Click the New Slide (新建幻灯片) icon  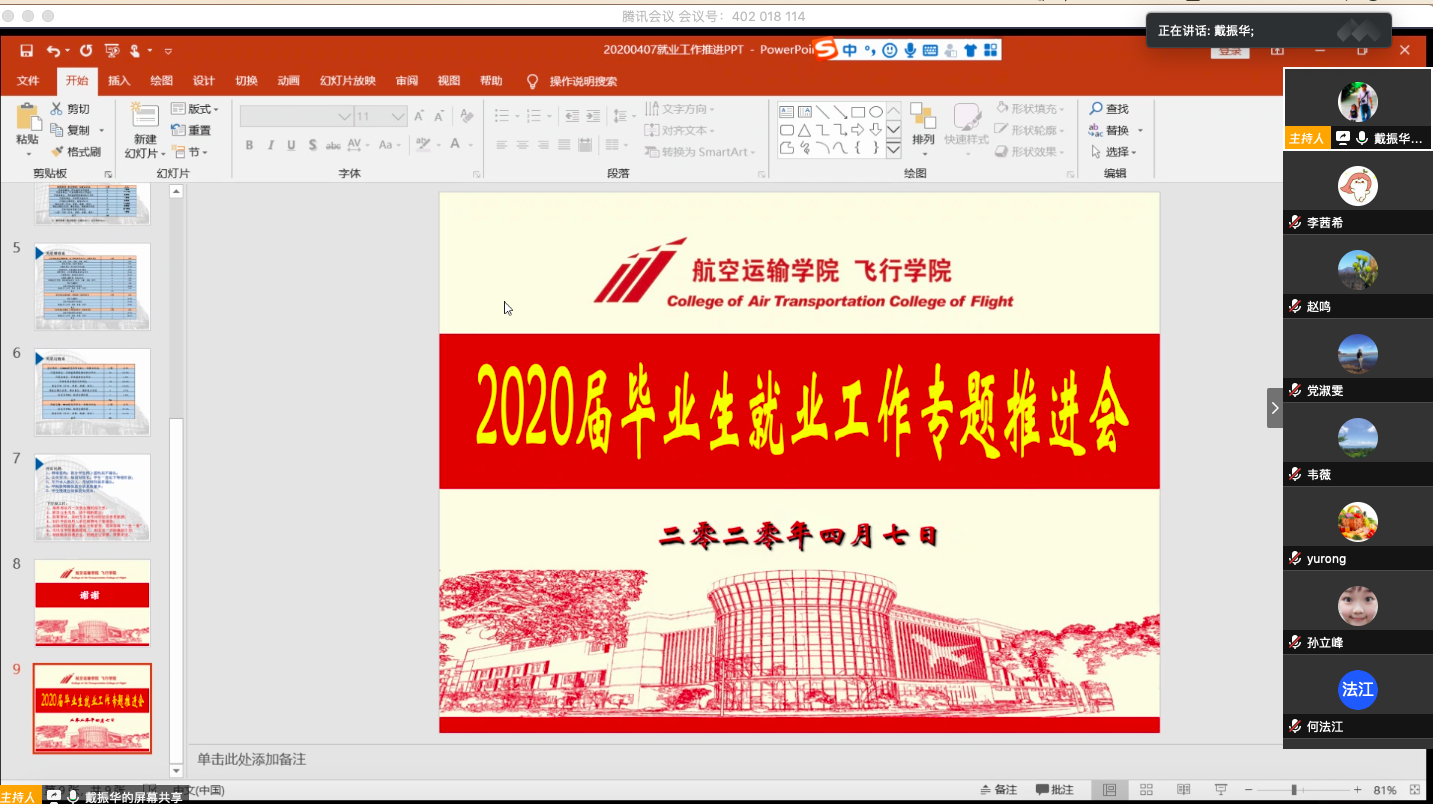coord(145,116)
